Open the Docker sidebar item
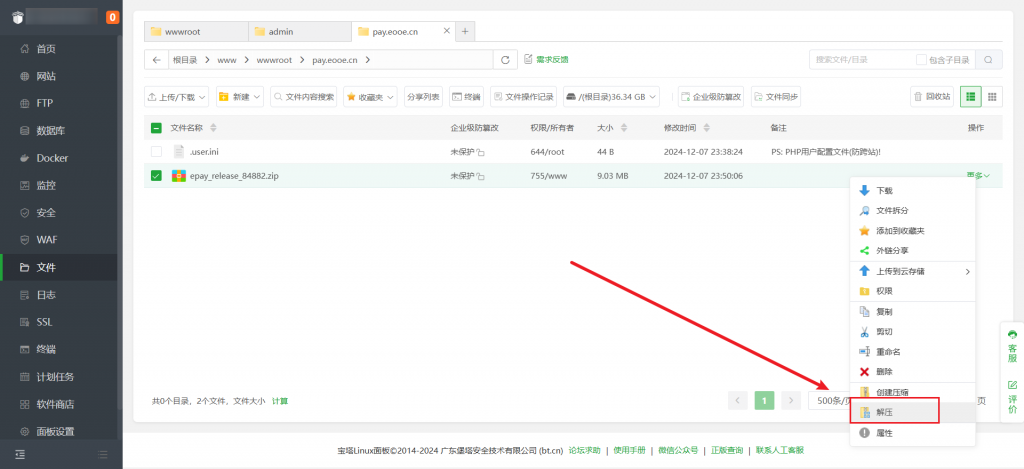 coord(52,158)
